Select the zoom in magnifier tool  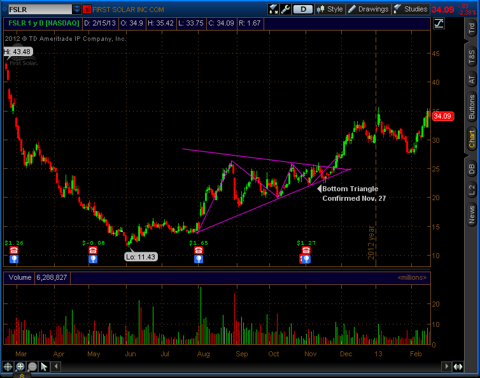20,367
